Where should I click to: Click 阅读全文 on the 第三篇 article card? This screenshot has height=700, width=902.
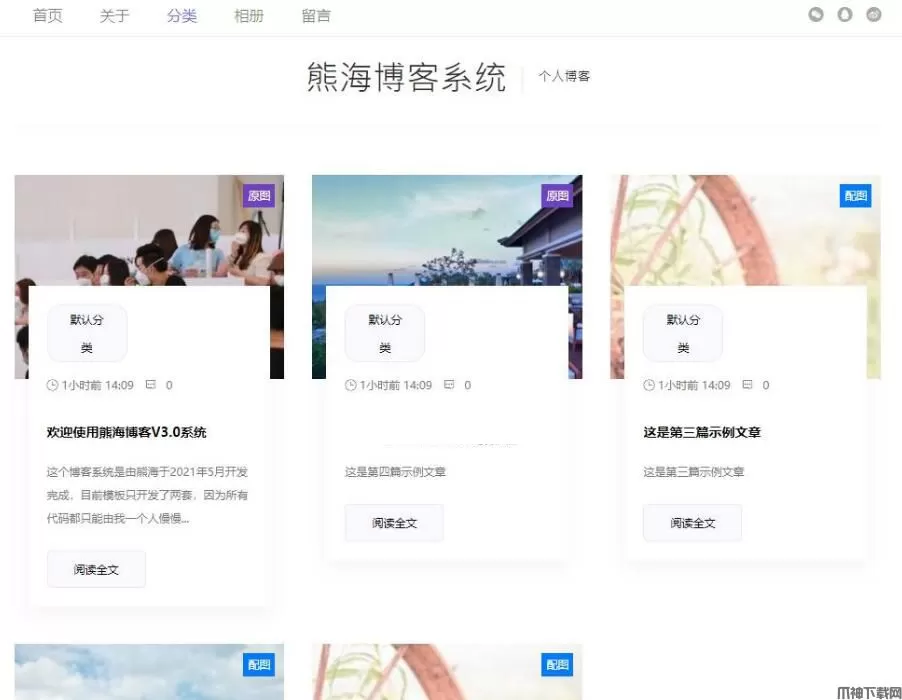pos(693,523)
